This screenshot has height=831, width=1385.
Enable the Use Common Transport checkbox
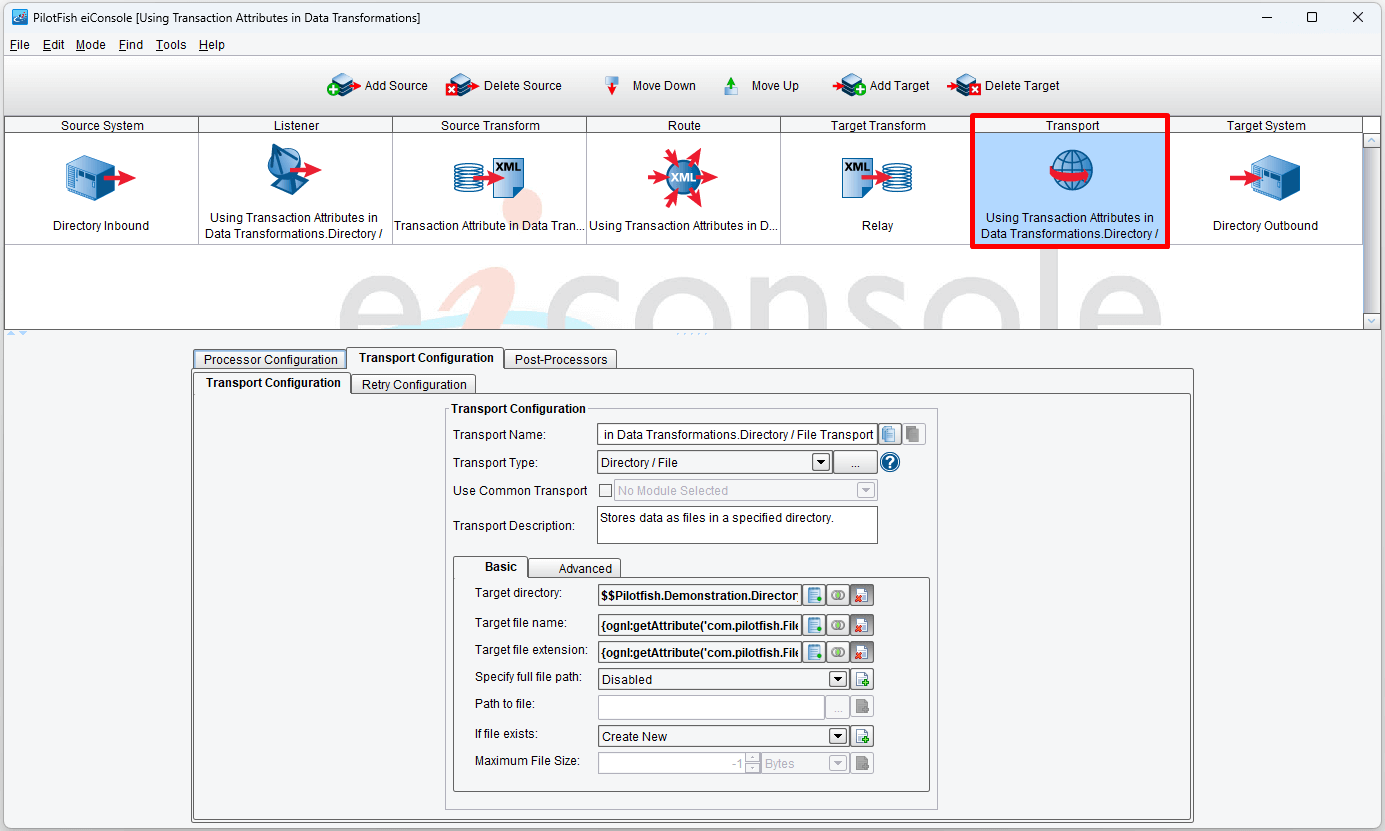tap(605, 490)
